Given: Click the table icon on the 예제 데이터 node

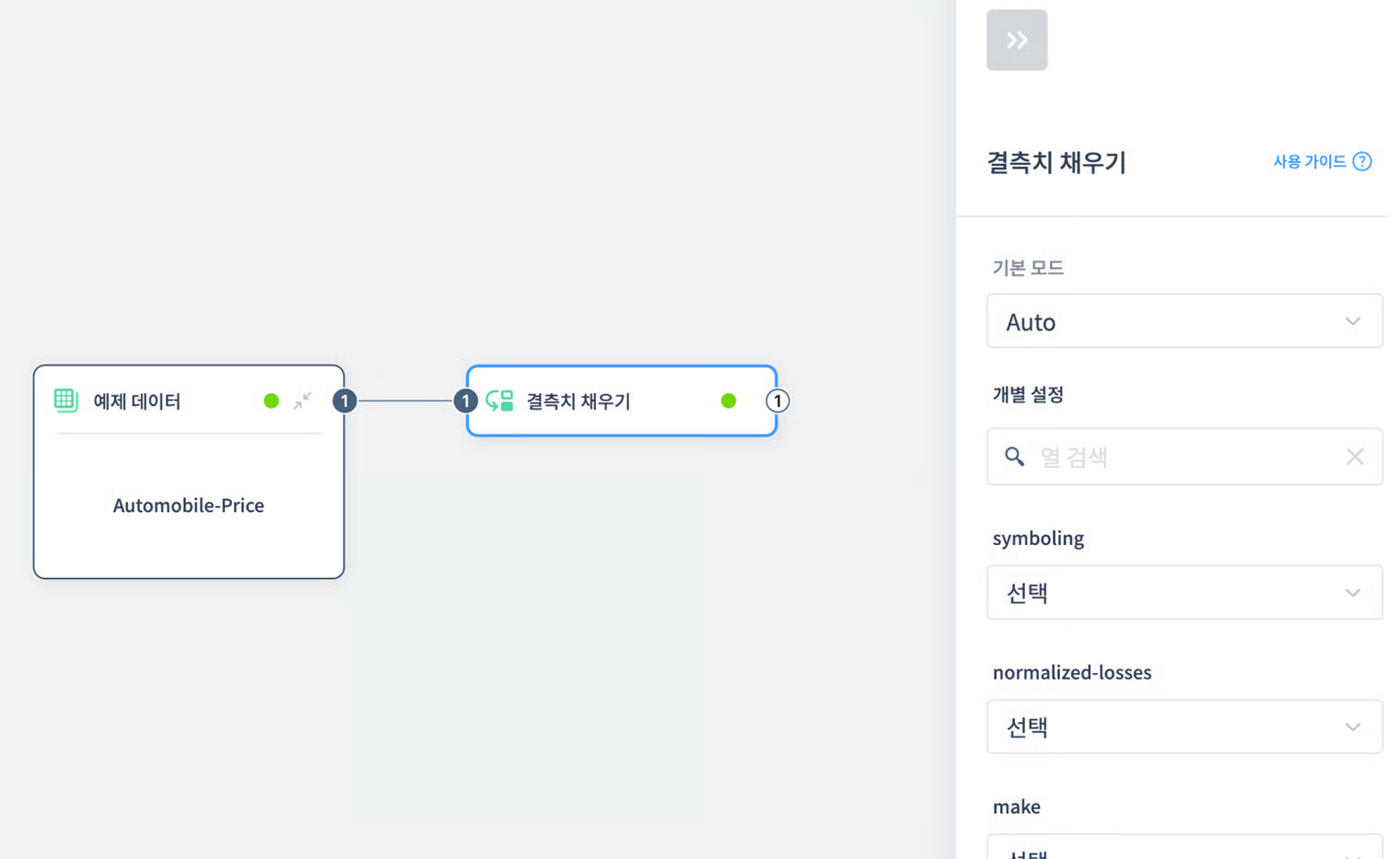Looking at the screenshot, I should [x=64, y=400].
